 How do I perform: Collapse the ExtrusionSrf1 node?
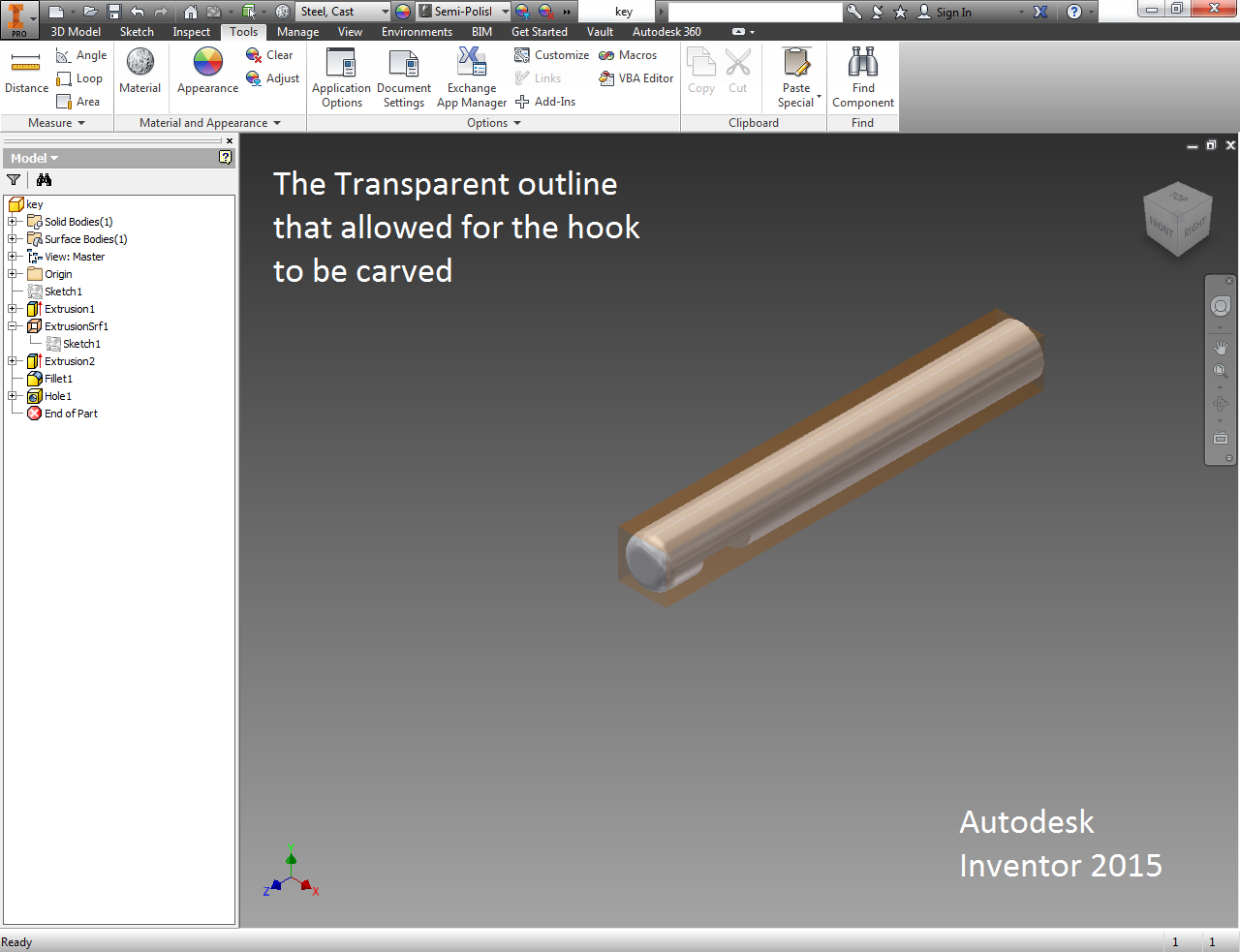tap(13, 326)
